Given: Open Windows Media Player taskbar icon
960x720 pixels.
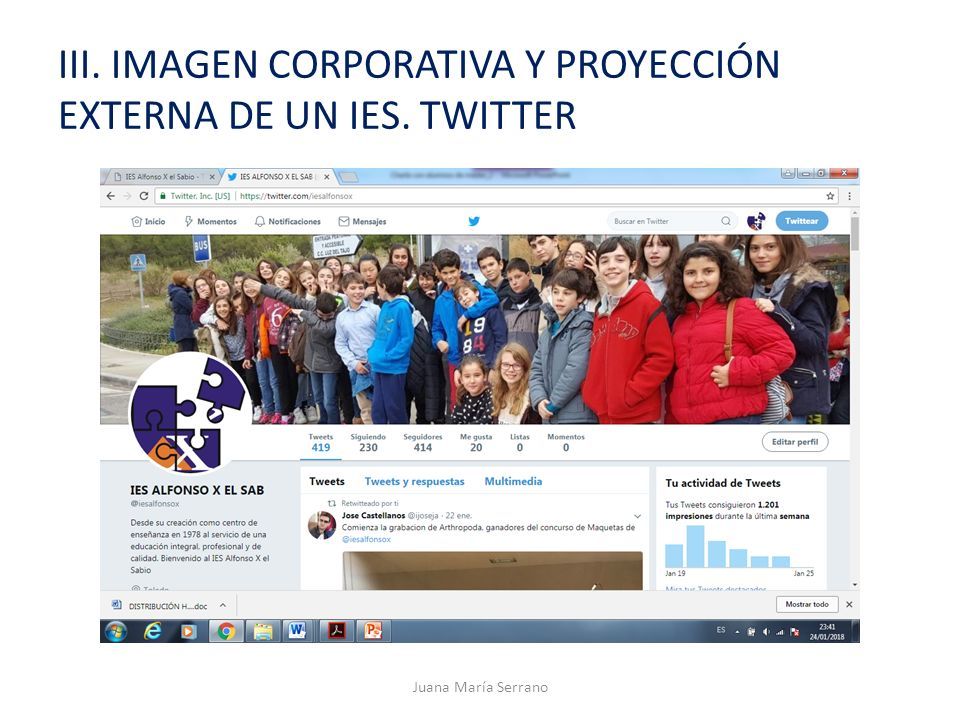Looking at the screenshot, I should [x=189, y=631].
